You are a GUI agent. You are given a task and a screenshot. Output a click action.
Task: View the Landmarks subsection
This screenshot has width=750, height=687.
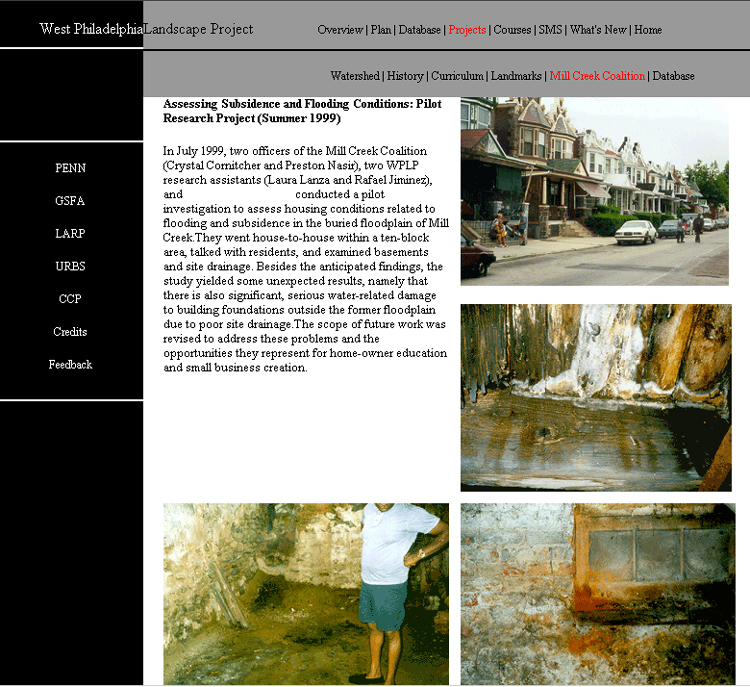coord(516,76)
